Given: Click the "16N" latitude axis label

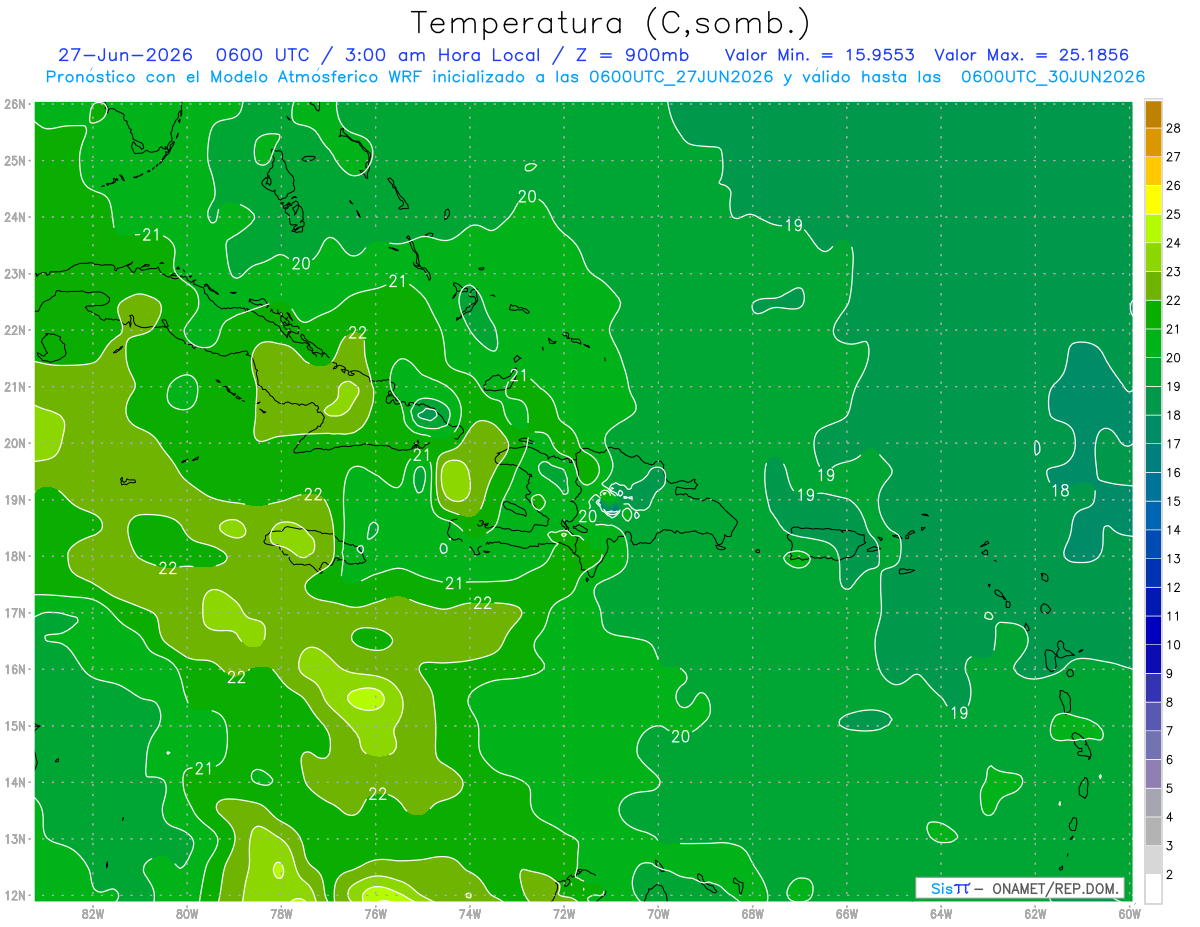Looking at the screenshot, I should (x=14, y=669).
